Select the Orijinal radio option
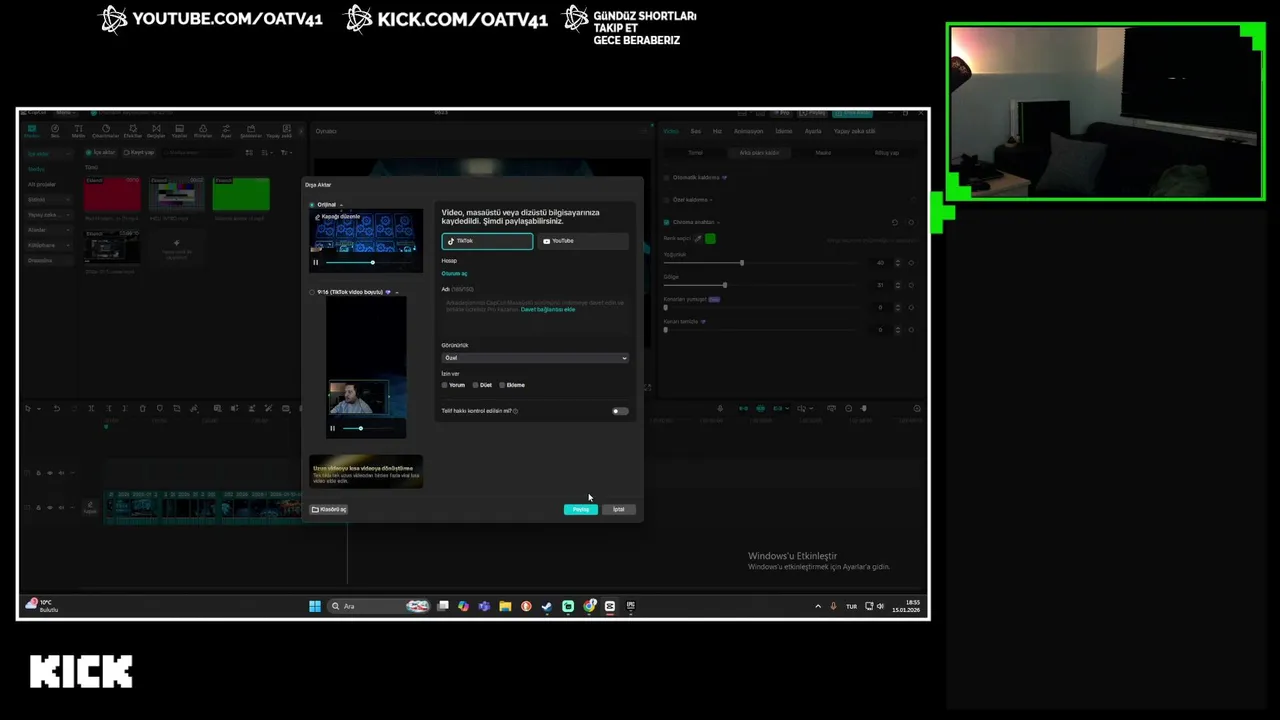Screen dimensions: 1280x720 tap(312, 205)
